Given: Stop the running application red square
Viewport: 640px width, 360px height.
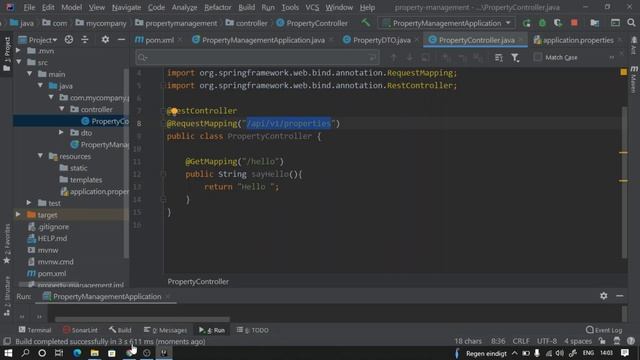Looking at the screenshot, I should [x=574, y=23].
